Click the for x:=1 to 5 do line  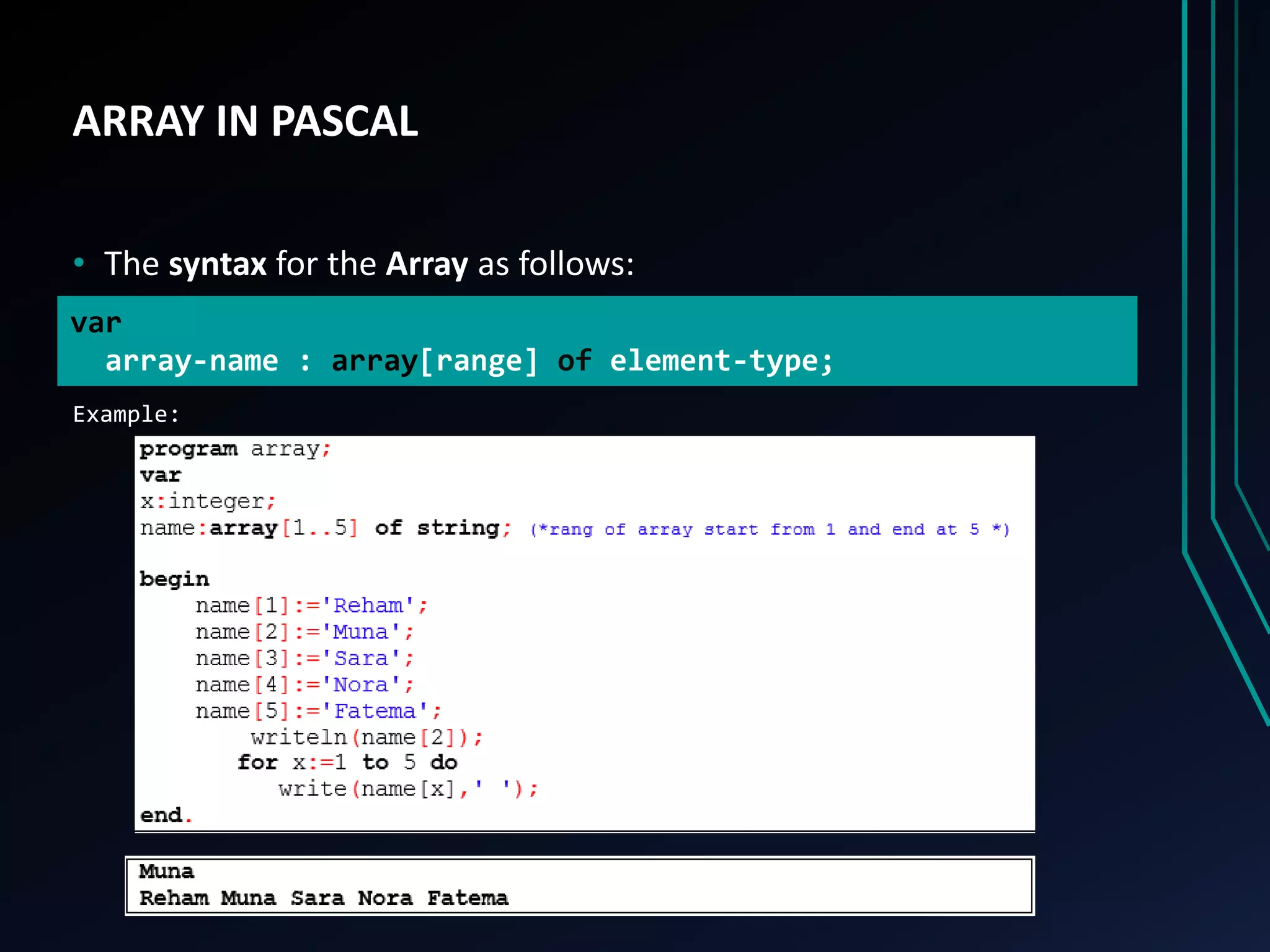(x=347, y=762)
